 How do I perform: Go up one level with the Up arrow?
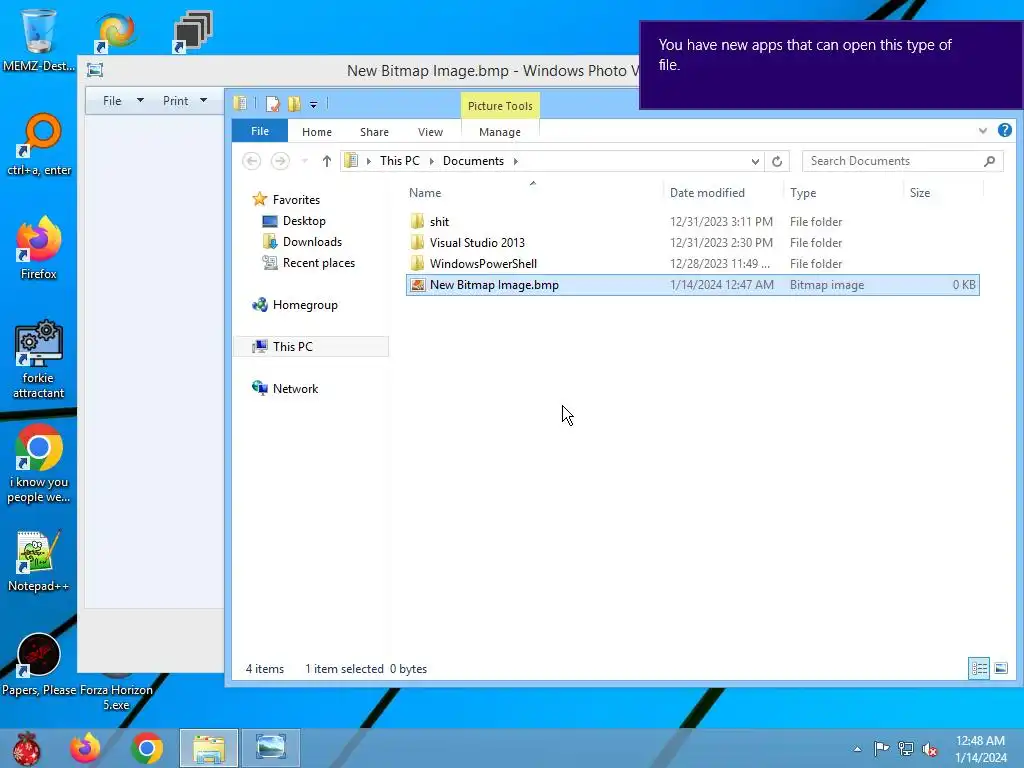(327, 161)
